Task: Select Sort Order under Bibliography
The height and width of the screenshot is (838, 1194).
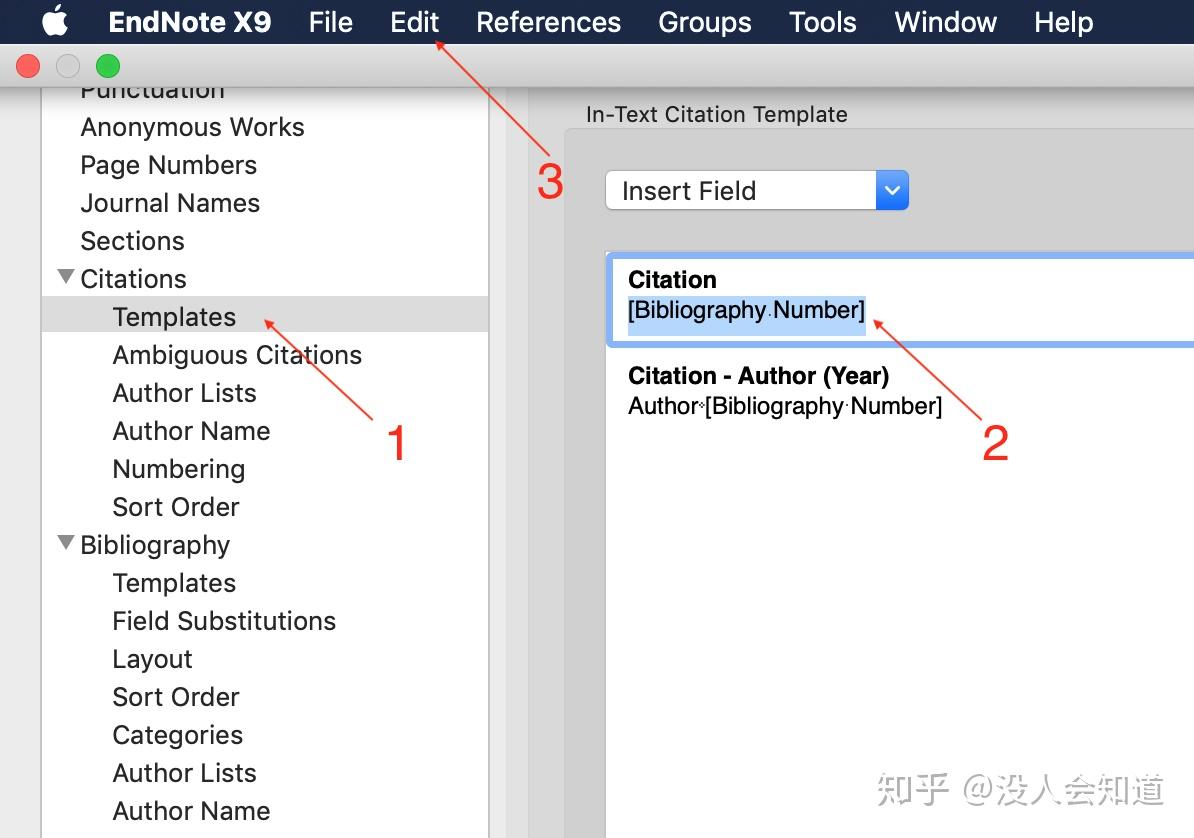Action: click(x=176, y=697)
